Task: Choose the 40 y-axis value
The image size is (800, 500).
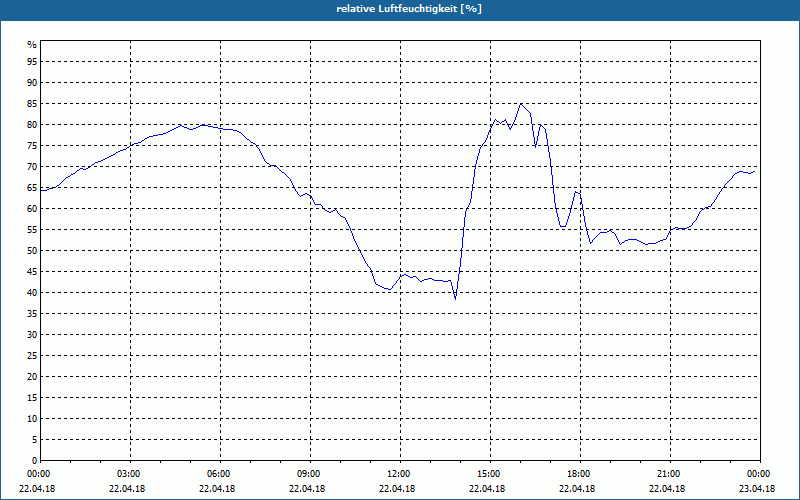Action: pos(32,292)
